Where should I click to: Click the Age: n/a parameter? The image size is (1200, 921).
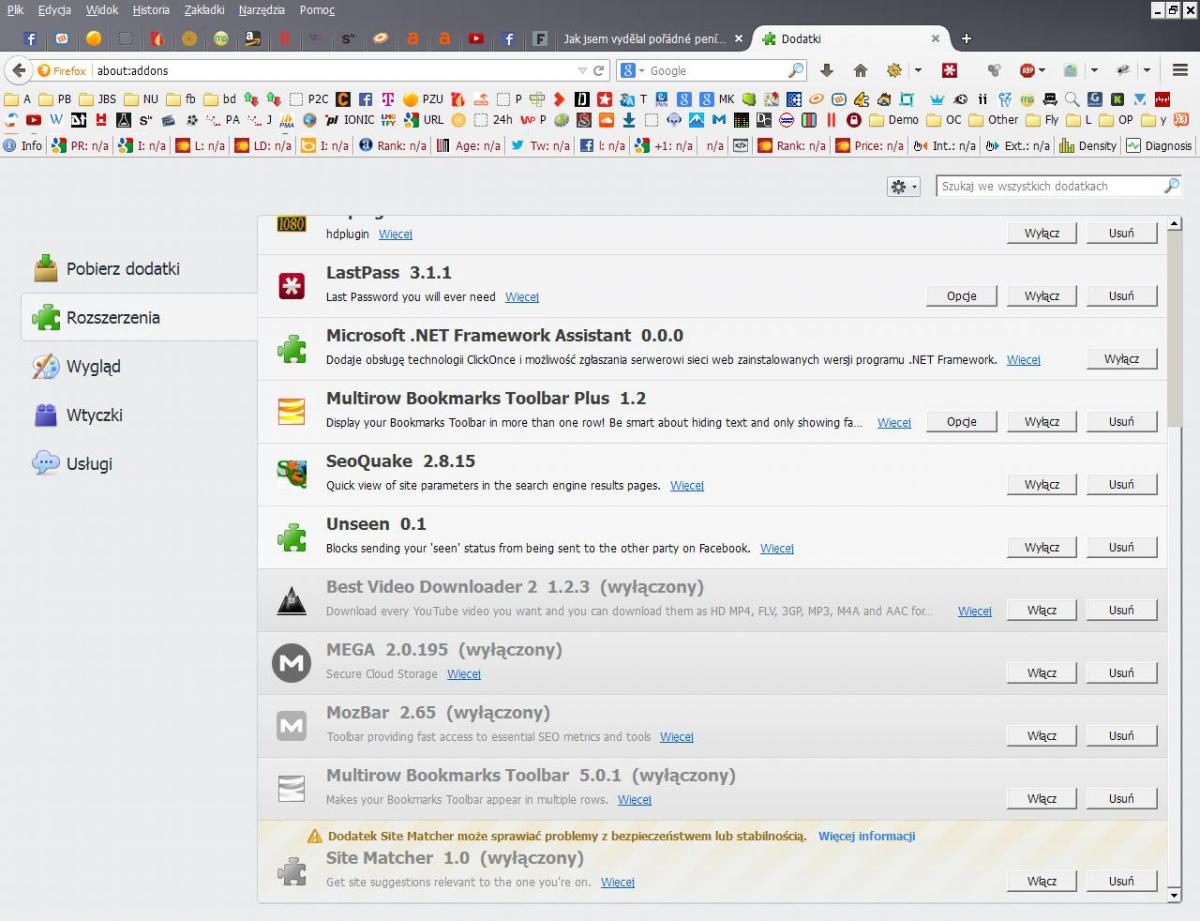[x=468, y=145]
